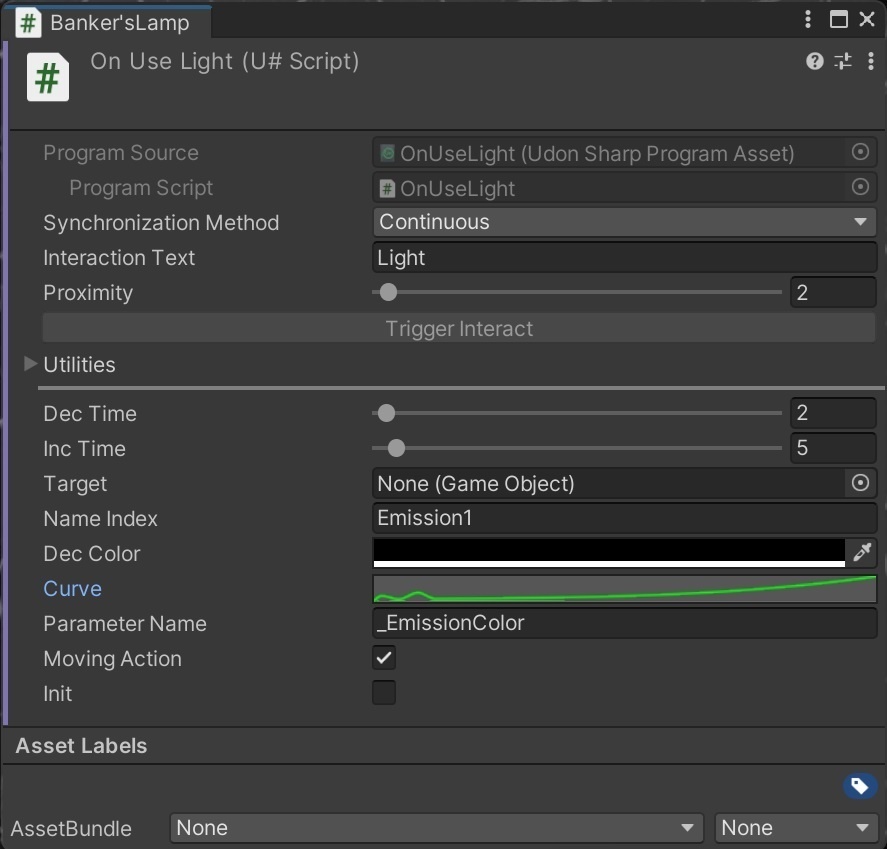Expand the Utilities foldout
The width and height of the screenshot is (887, 849).
pyautogui.click(x=31, y=364)
